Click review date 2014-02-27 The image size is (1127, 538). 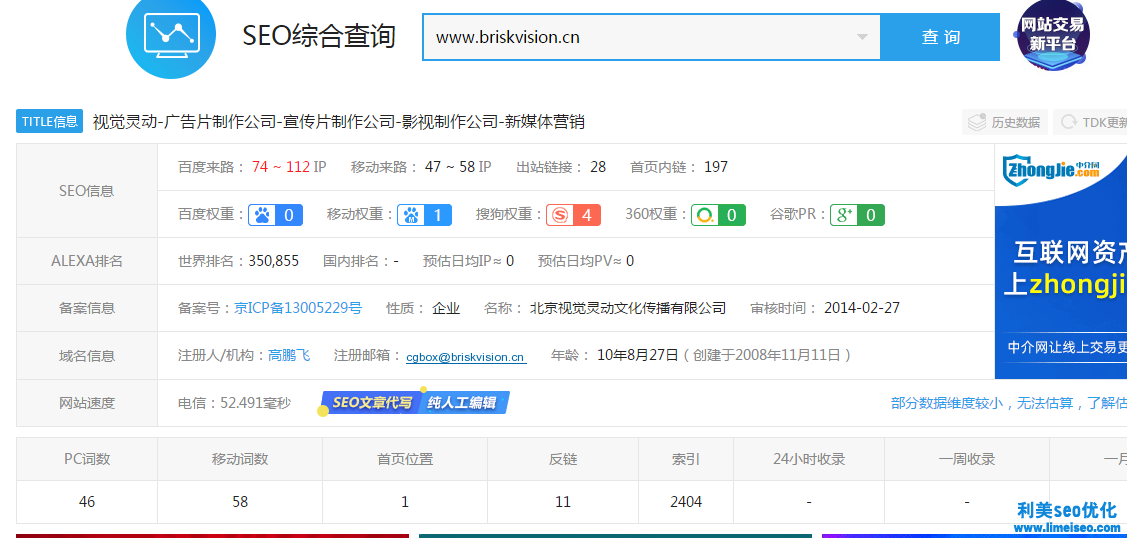point(862,308)
